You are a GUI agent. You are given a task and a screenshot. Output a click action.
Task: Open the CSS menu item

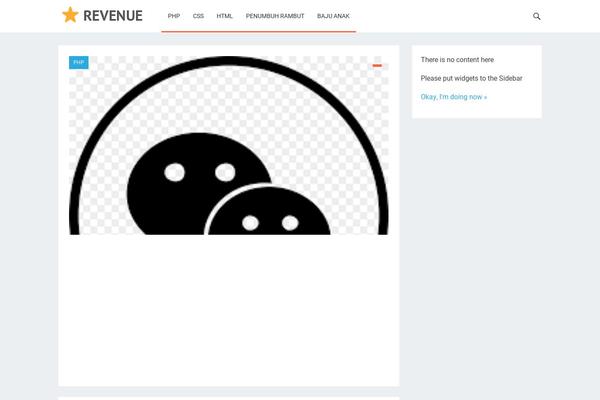[198, 16]
